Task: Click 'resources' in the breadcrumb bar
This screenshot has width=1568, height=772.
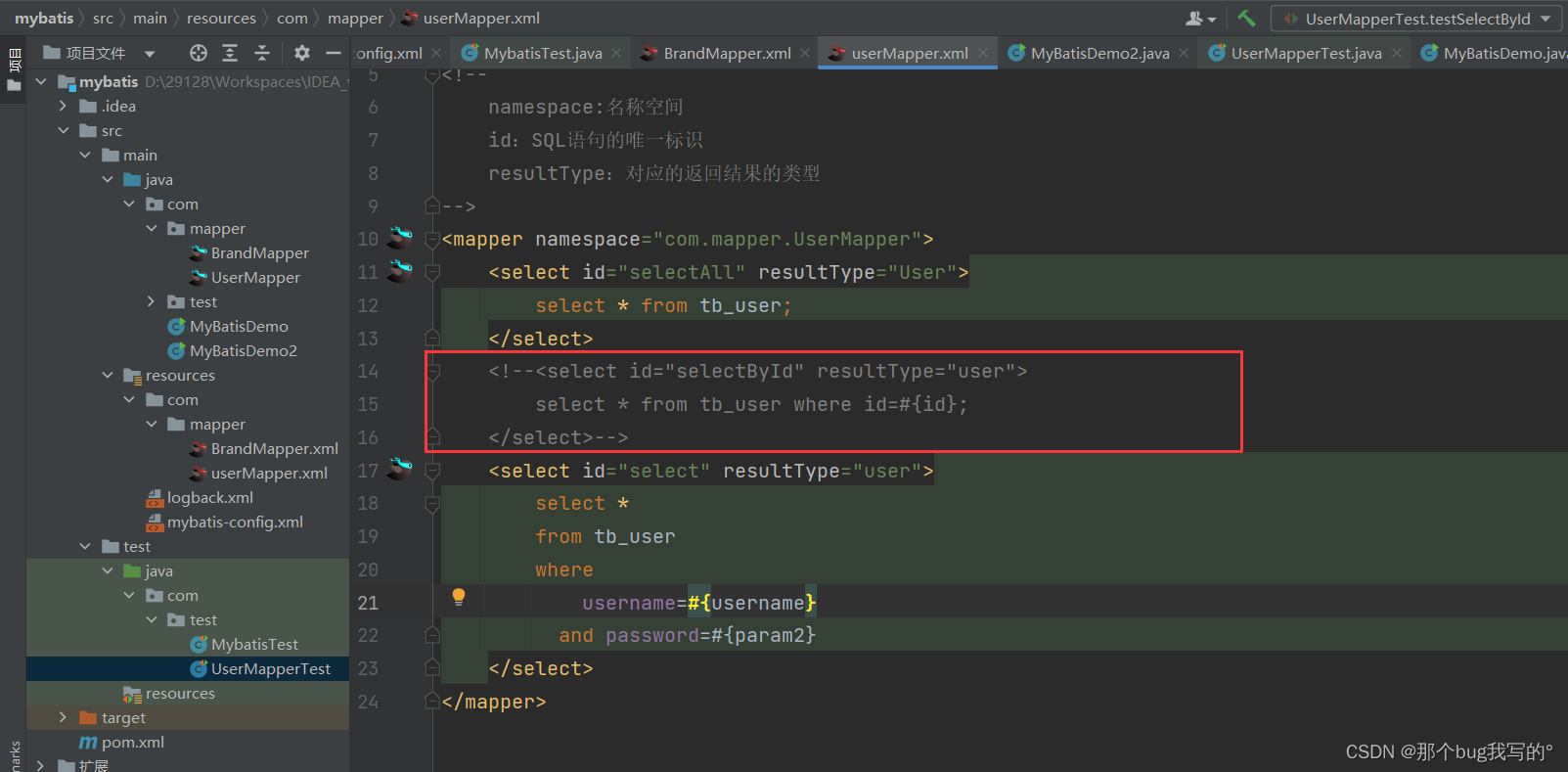Action: (221, 18)
